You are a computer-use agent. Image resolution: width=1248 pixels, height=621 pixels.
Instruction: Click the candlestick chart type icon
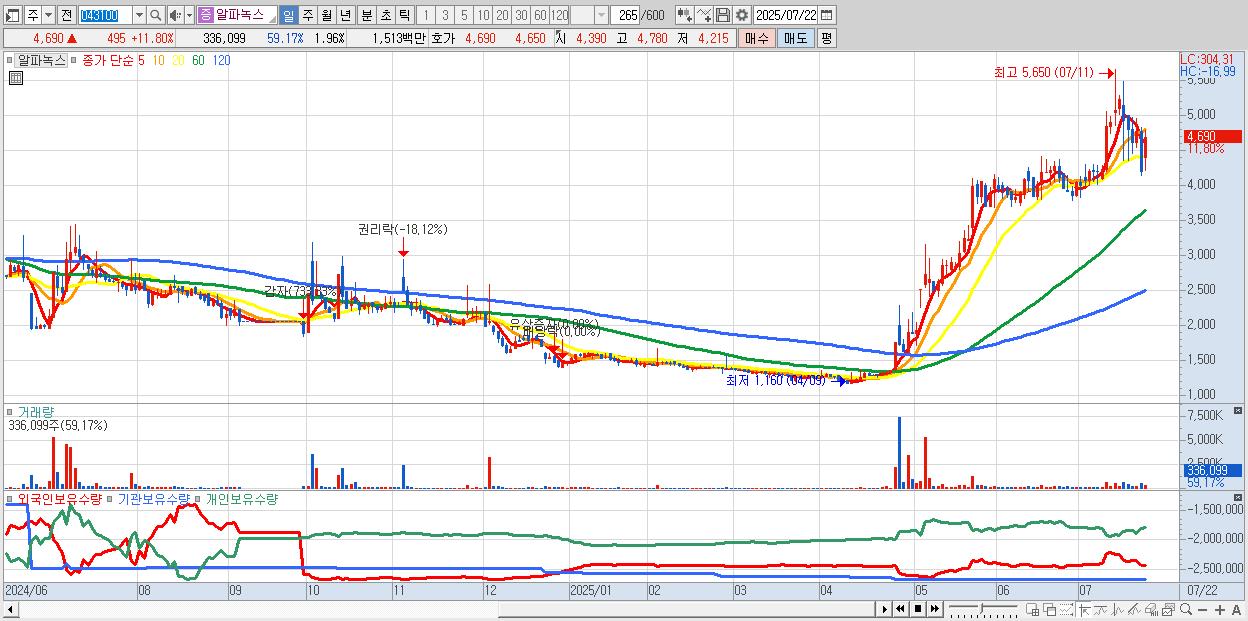pos(684,15)
